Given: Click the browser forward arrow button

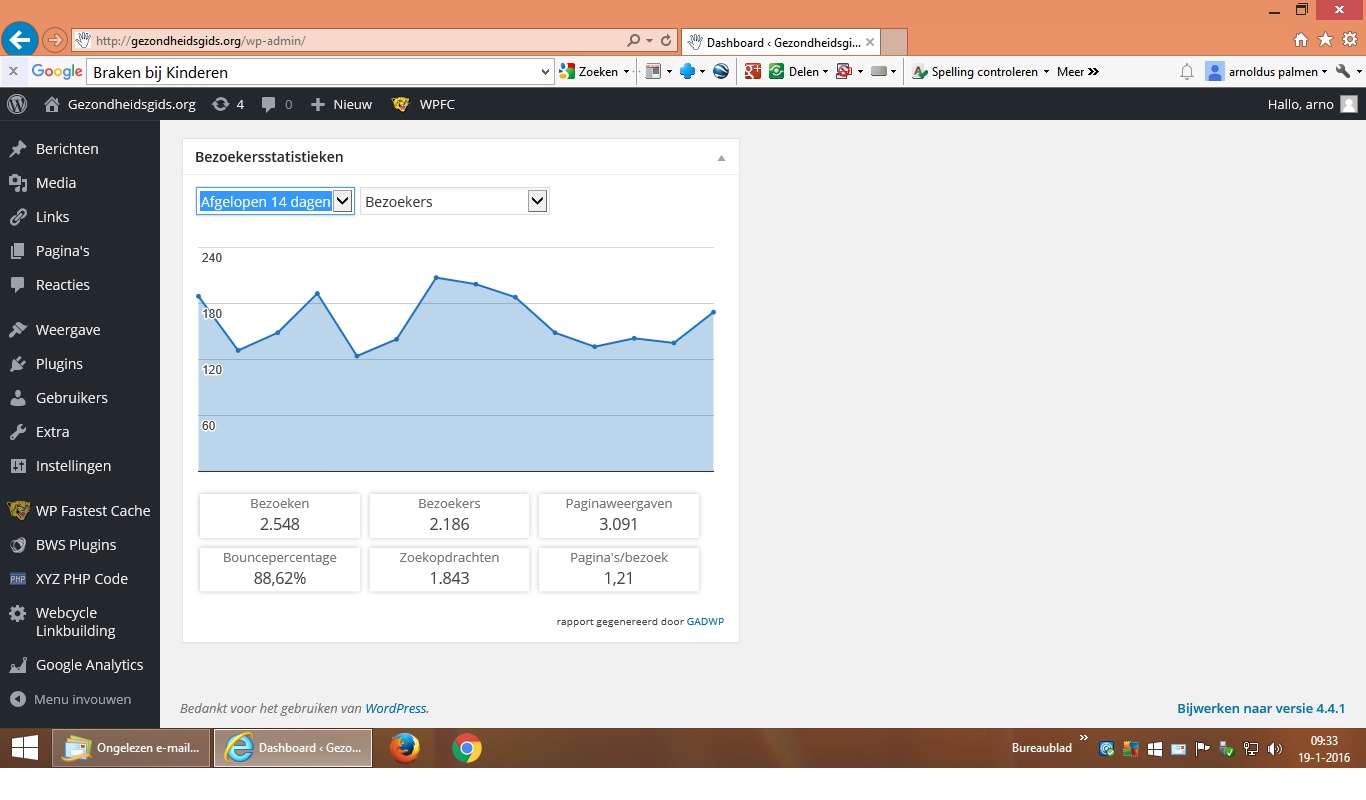Looking at the screenshot, I should [x=54, y=40].
